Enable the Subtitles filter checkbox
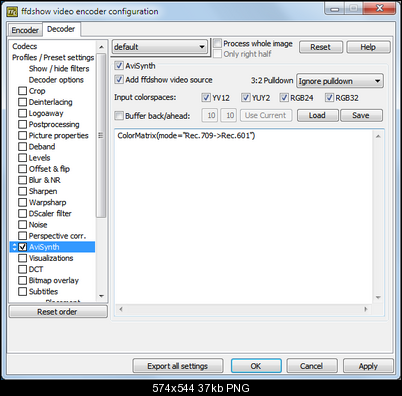The image size is (402, 396). pos(22,291)
